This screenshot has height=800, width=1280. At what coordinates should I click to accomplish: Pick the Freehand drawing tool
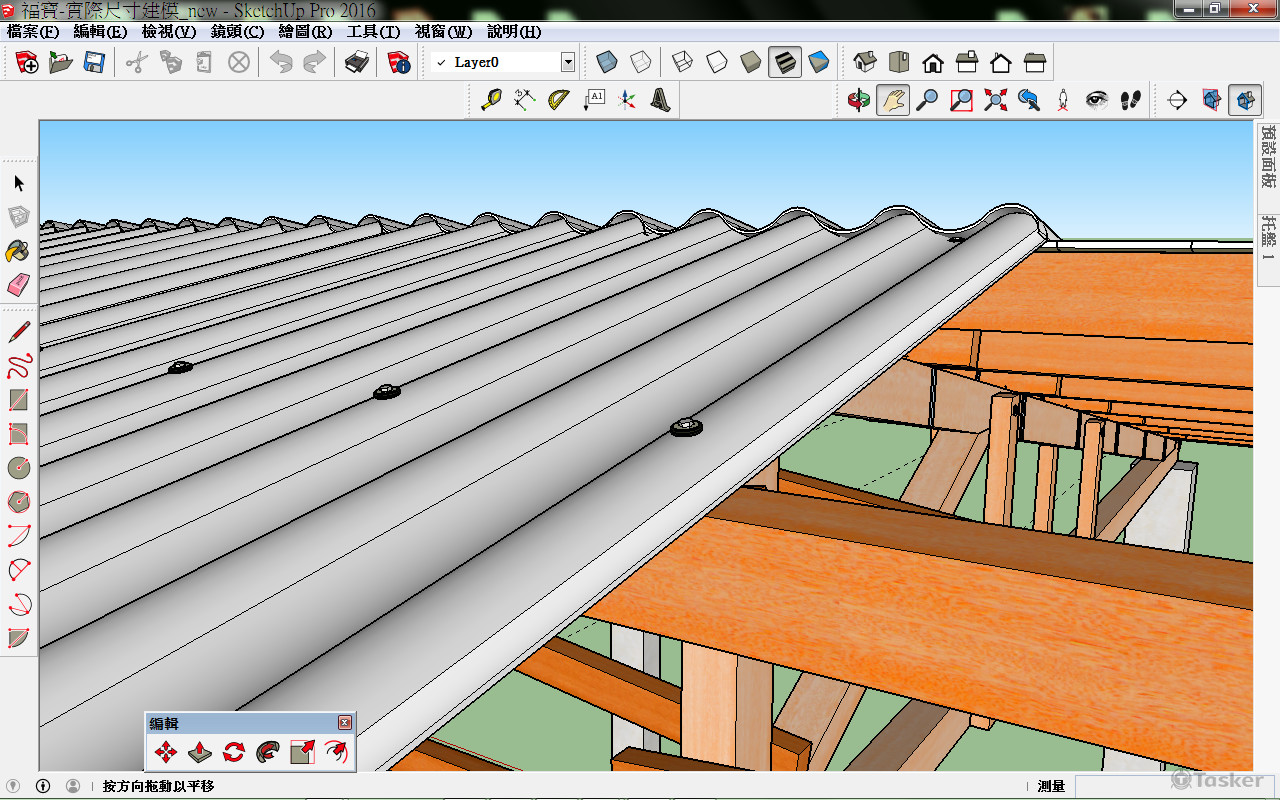(19, 365)
